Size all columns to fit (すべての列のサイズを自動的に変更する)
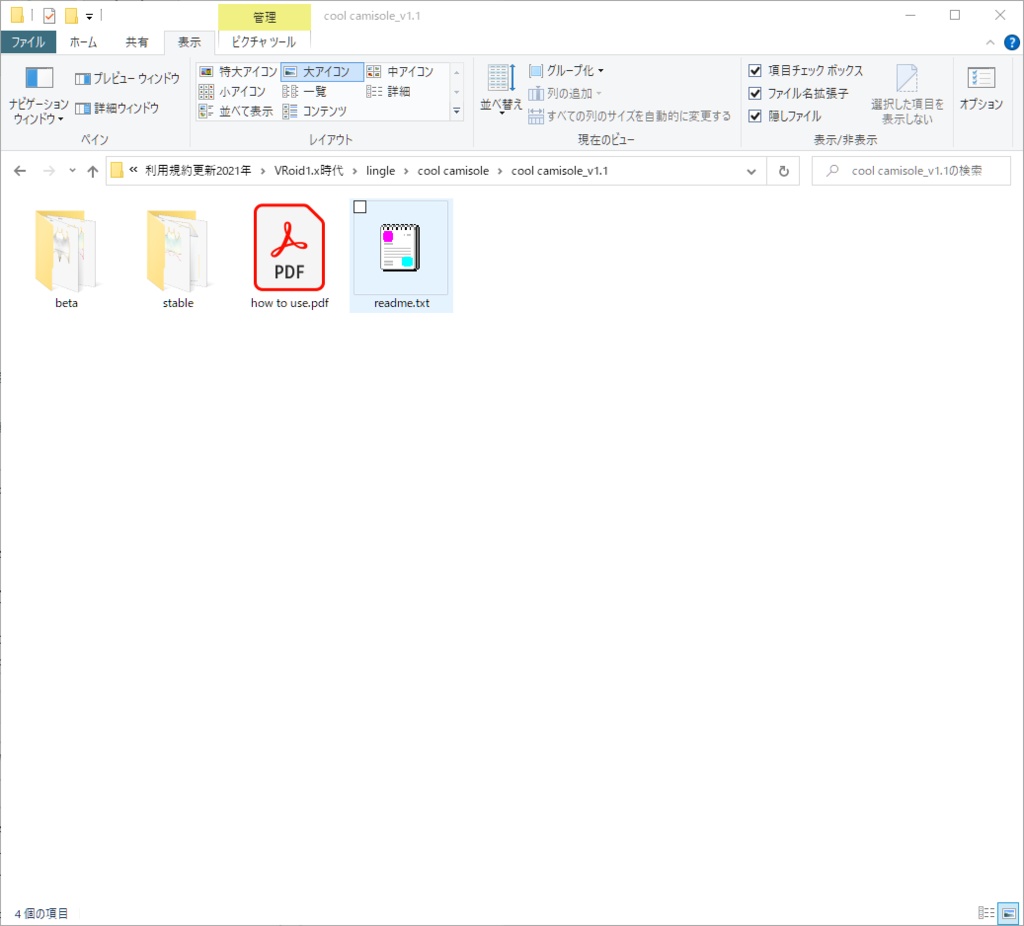 tap(630, 116)
